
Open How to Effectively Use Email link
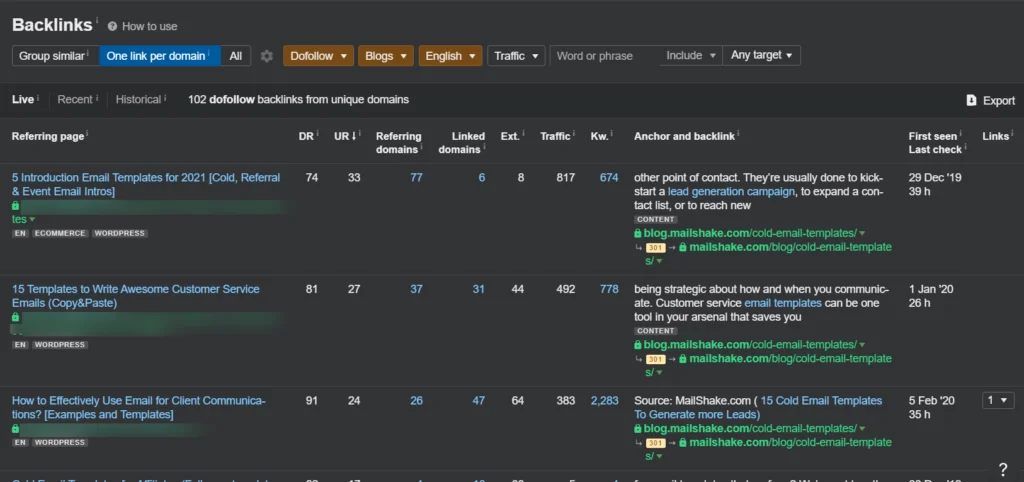click(138, 408)
